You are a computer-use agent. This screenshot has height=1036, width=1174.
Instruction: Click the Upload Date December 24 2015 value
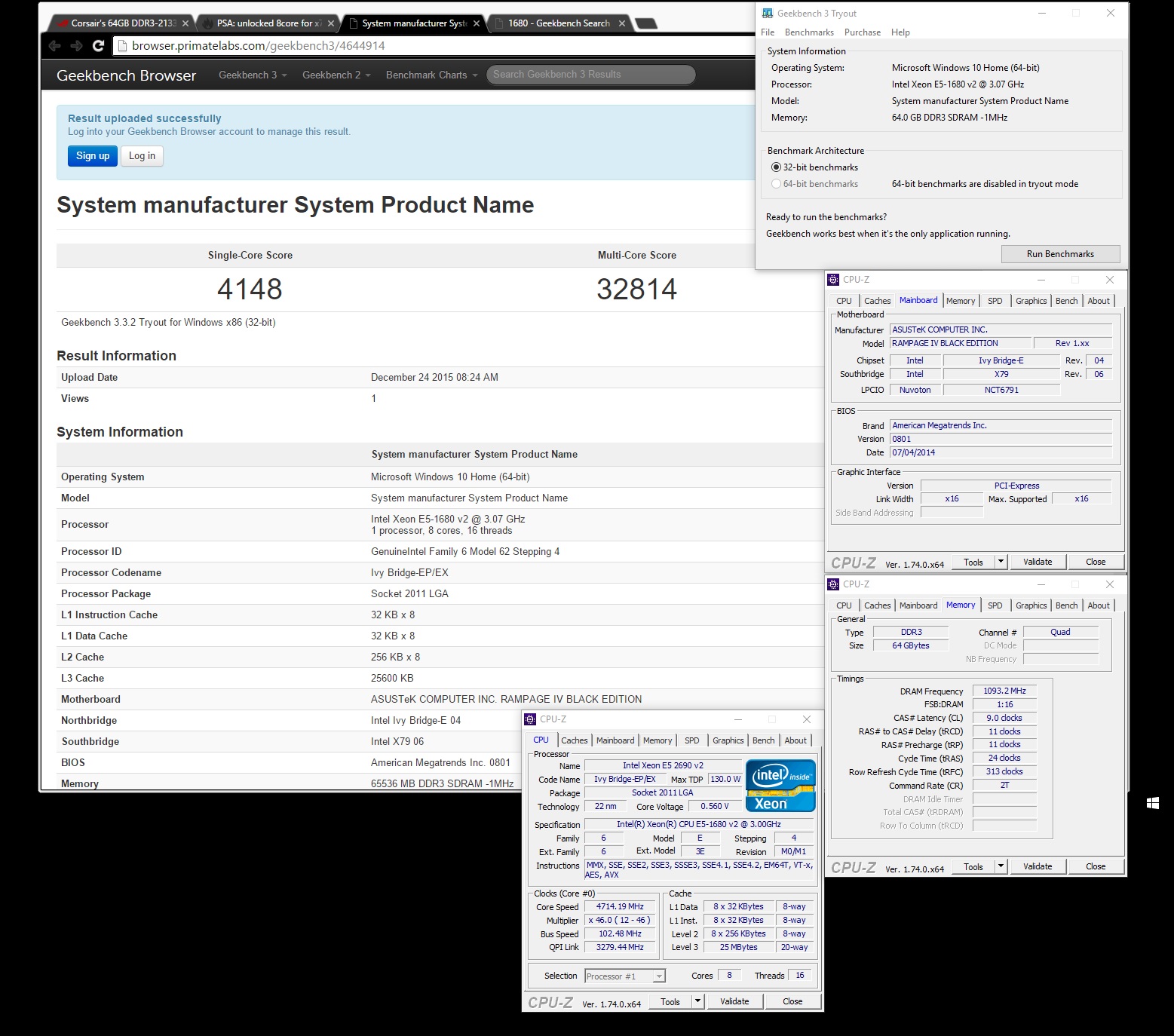[434, 377]
